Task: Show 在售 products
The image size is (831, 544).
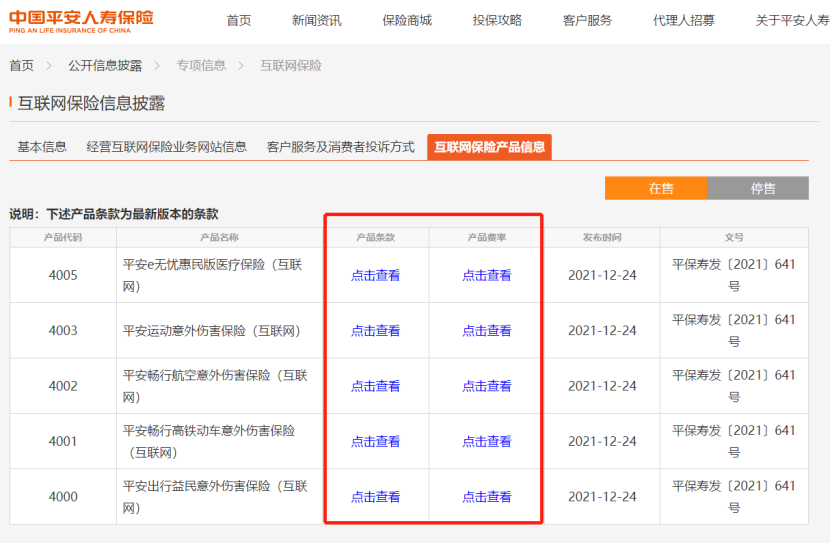Action: click(656, 188)
